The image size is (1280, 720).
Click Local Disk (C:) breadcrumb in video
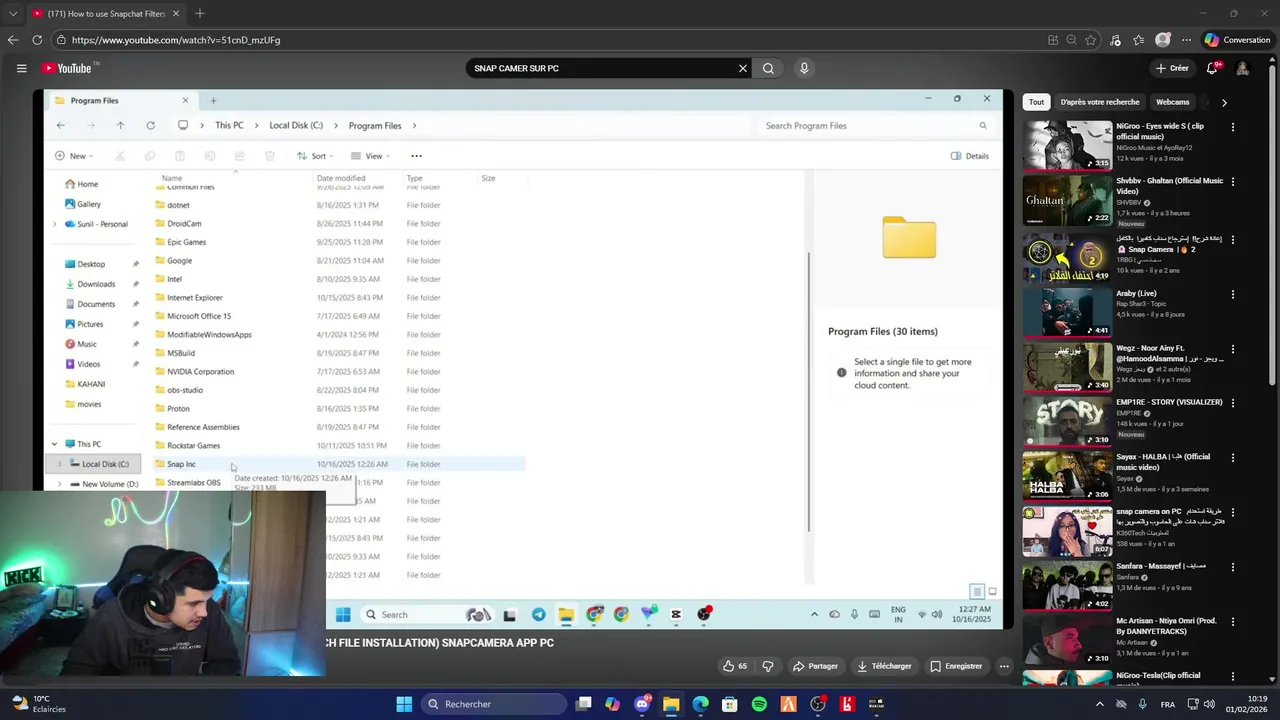(295, 126)
